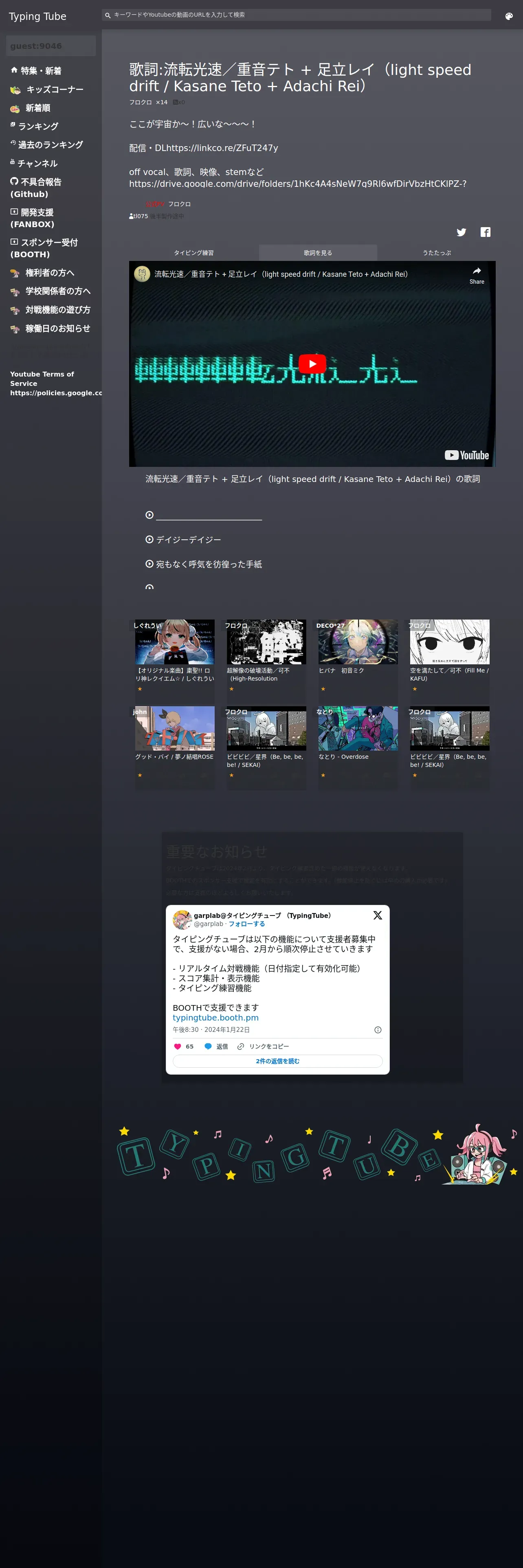This screenshot has height=1568, width=523.
Task: Click 2件の返信を読む button
Action: coord(278,1061)
